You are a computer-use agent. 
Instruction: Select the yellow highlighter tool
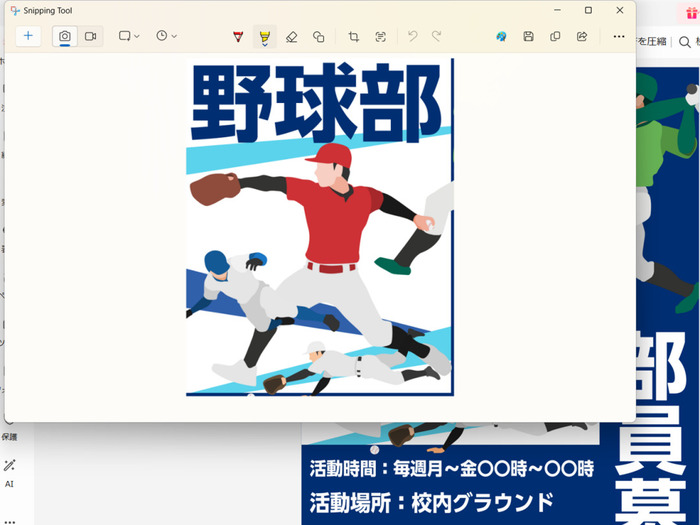[x=265, y=37]
